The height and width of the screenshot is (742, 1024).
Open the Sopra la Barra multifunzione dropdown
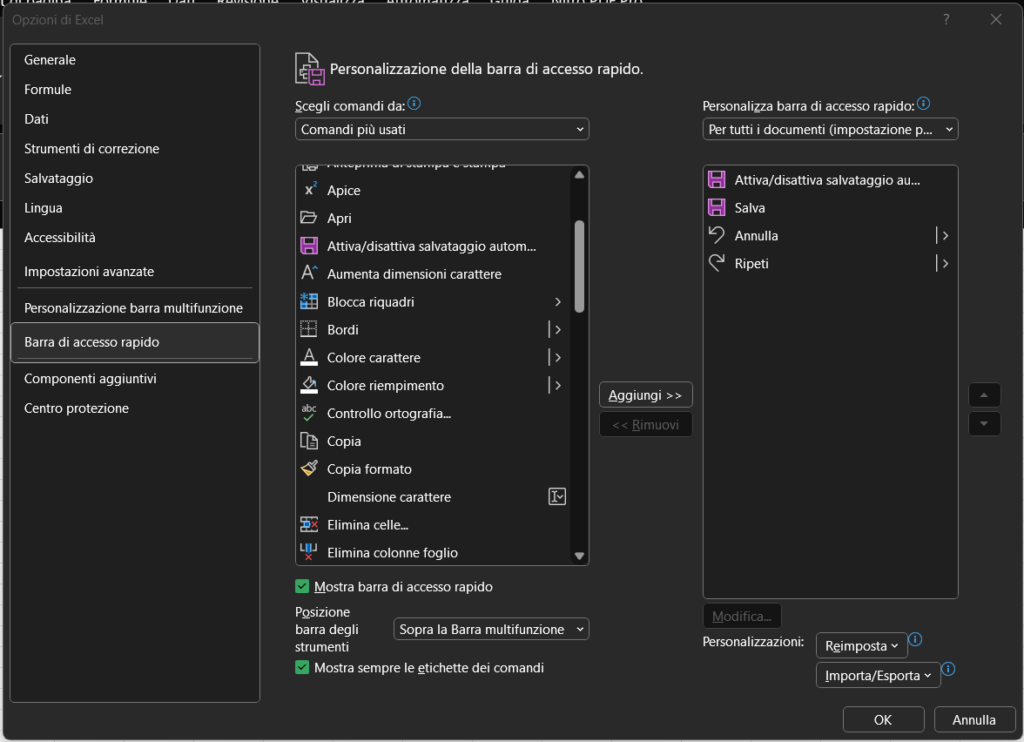click(491, 629)
